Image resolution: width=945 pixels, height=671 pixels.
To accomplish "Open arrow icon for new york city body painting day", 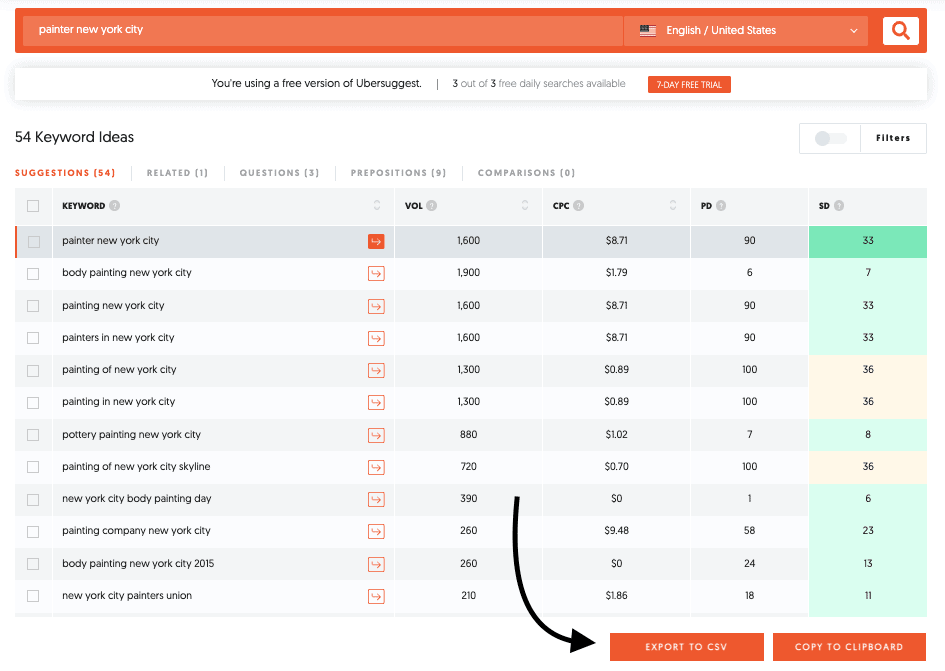I will (x=376, y=499).
